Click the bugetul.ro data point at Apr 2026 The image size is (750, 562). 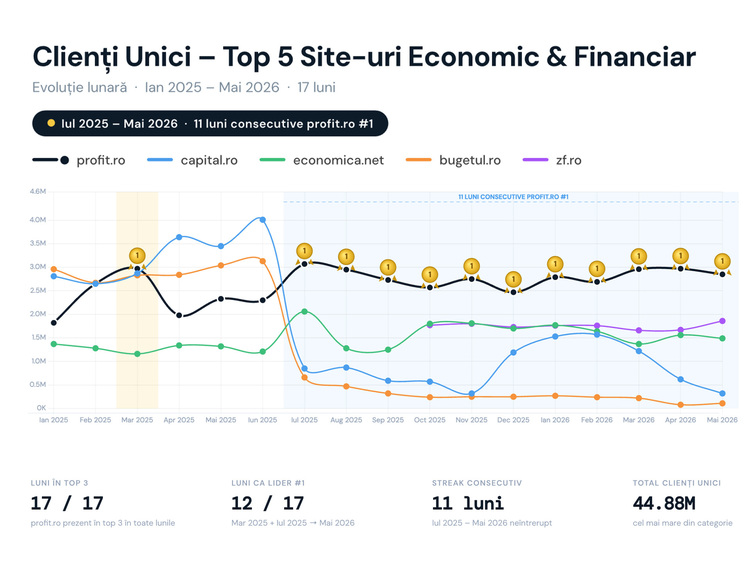[x=680, y=405]
